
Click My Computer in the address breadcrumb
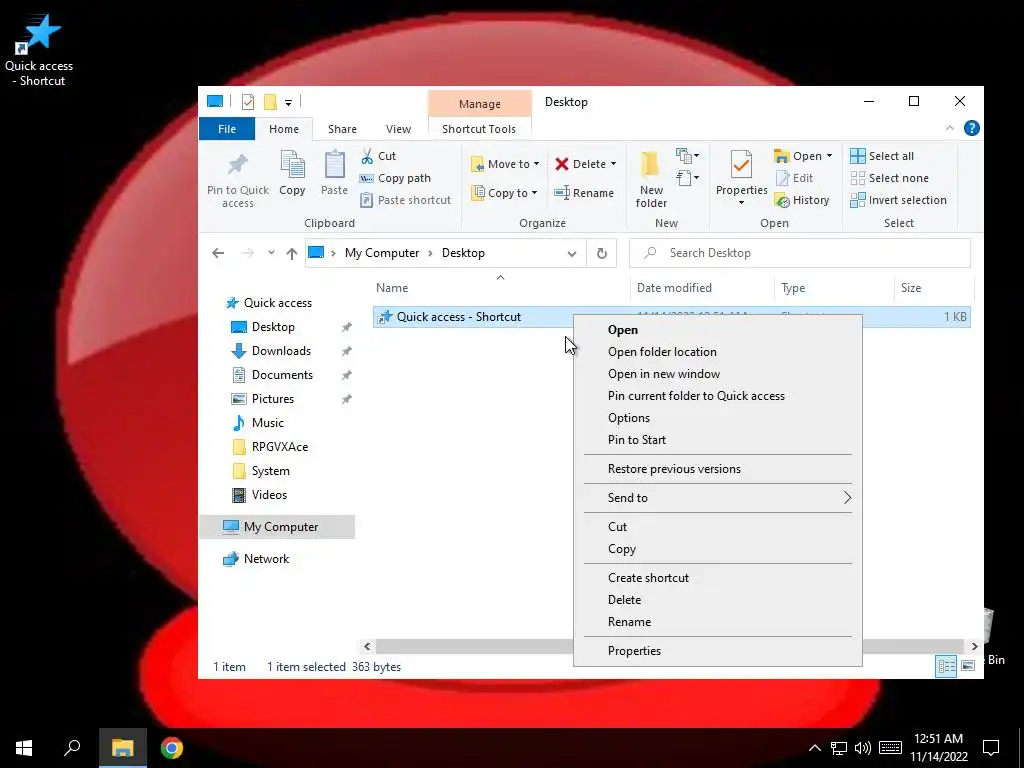(x=382, y=253)
